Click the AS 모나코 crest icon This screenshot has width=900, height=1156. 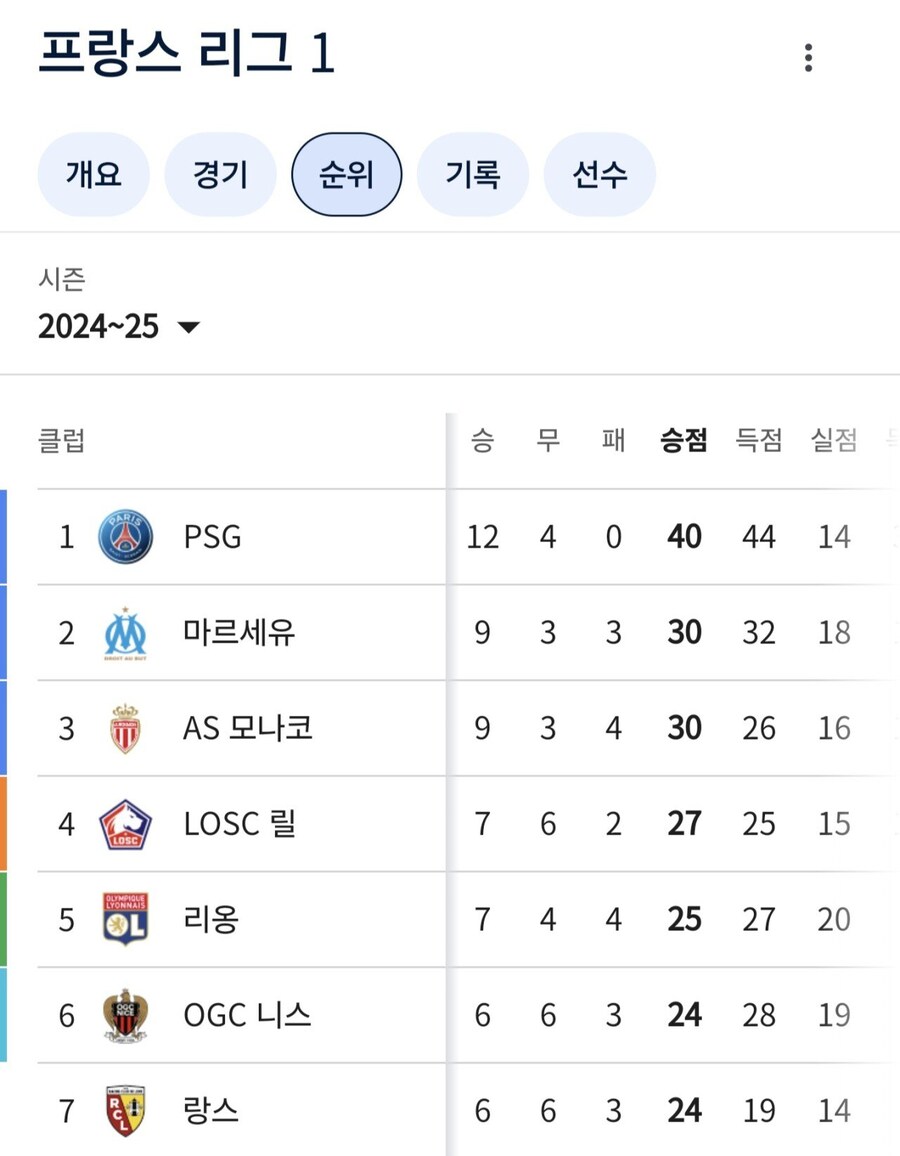tap(125, 728)
